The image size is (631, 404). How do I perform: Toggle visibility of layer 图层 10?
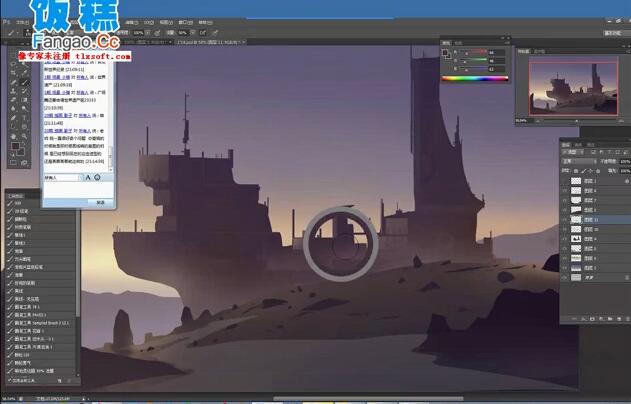click(x=565, y=229)
